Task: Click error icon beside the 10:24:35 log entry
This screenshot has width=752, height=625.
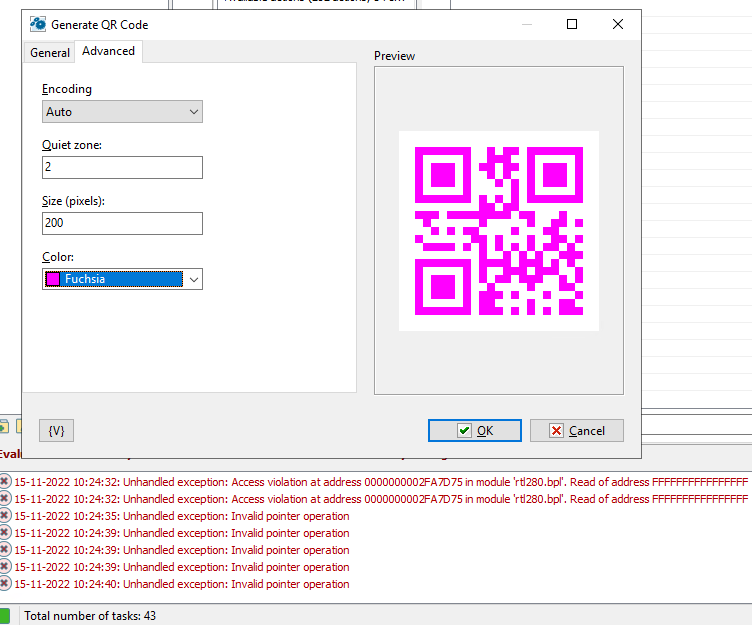Action: (4, 516)
